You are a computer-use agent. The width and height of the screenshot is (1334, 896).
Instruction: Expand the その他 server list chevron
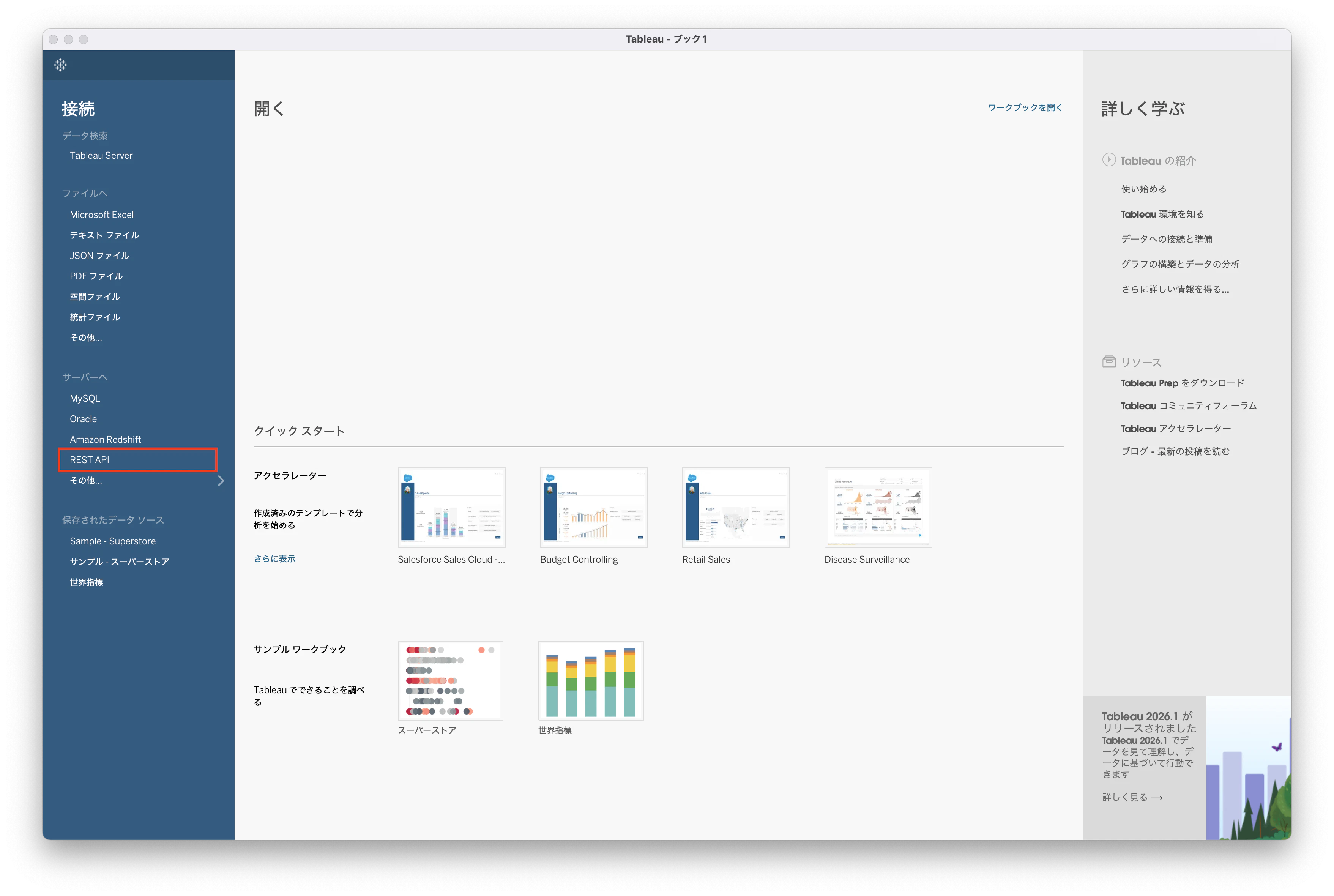coord(221,481)
